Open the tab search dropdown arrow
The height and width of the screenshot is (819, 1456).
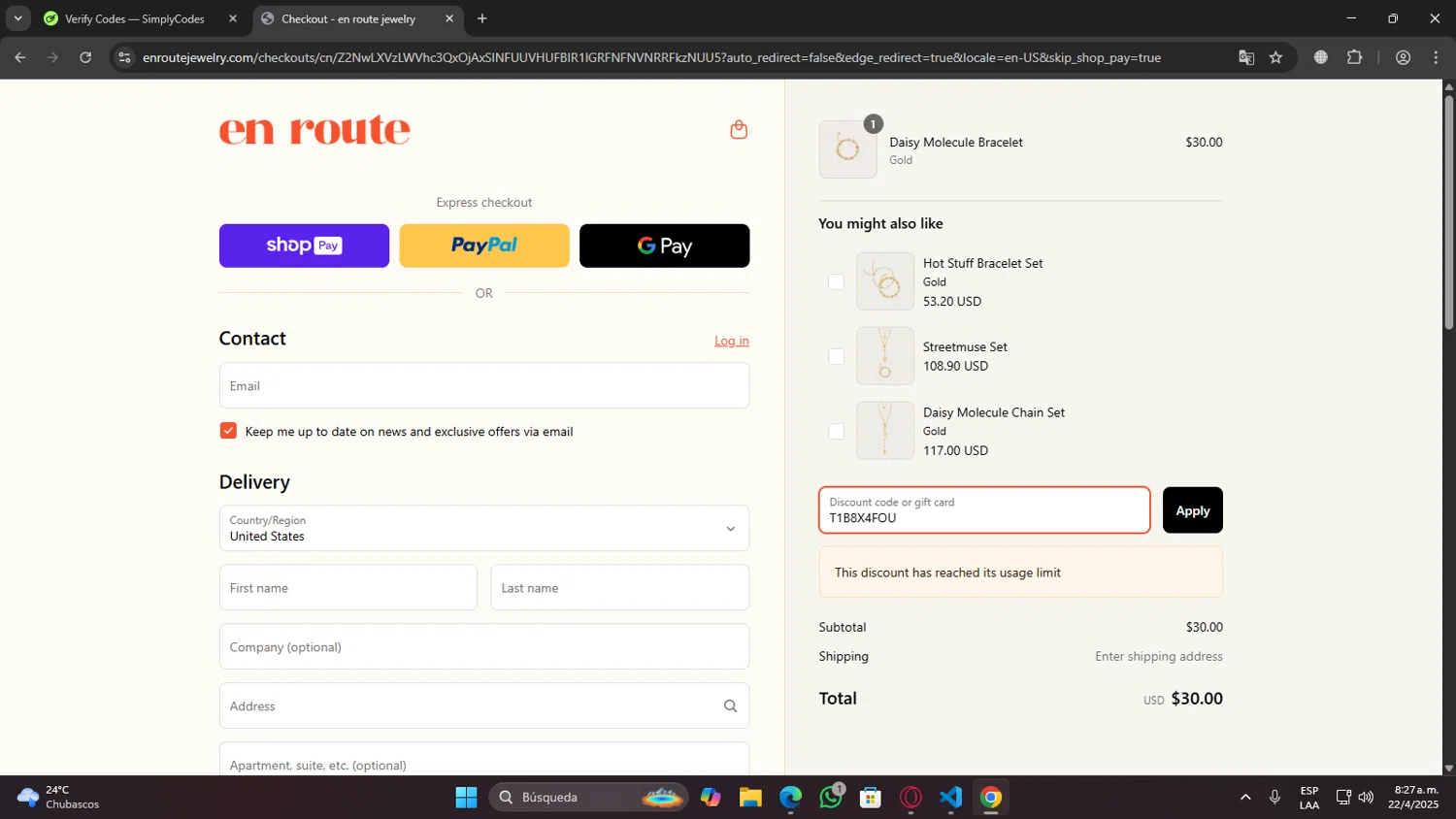click(x=17, y=18)
